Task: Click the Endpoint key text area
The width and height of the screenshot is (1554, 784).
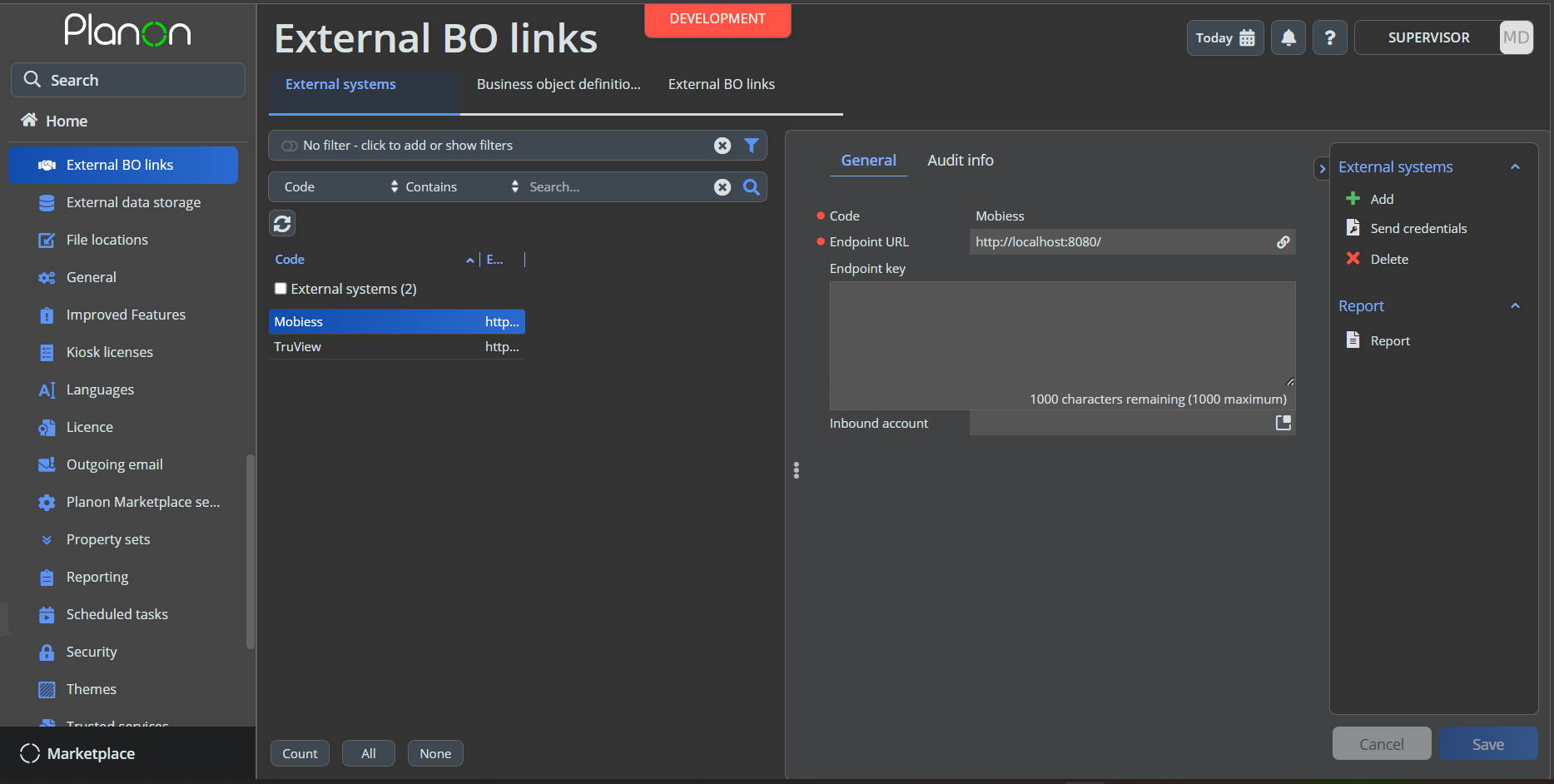Action: point(1062,335)
